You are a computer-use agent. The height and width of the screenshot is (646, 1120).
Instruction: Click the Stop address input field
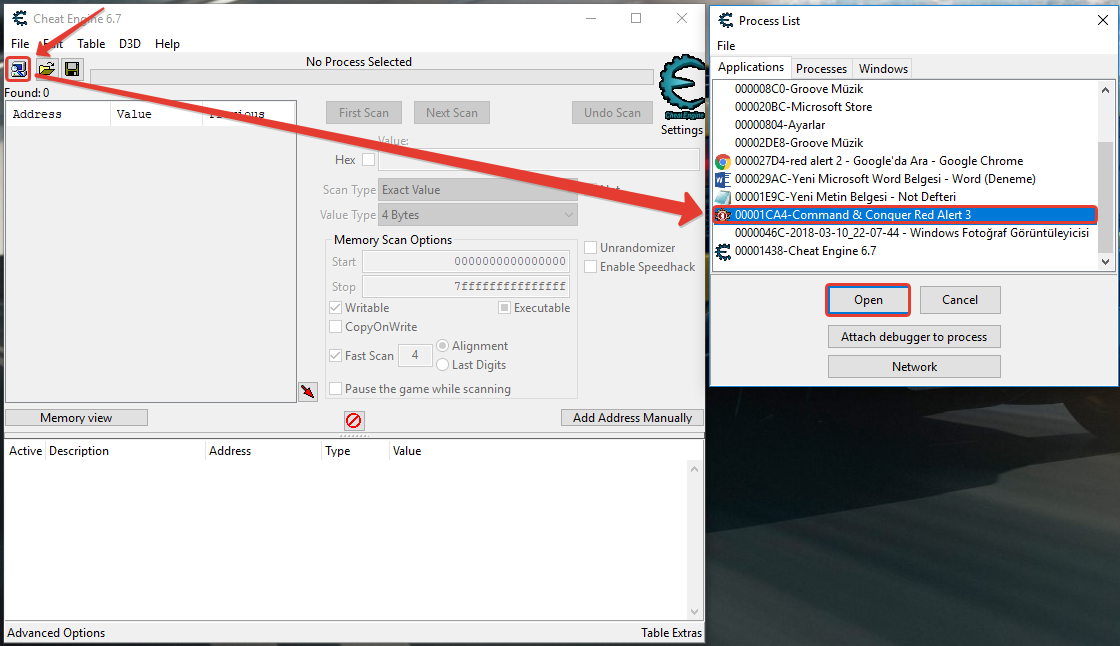[x=466, y=287]
